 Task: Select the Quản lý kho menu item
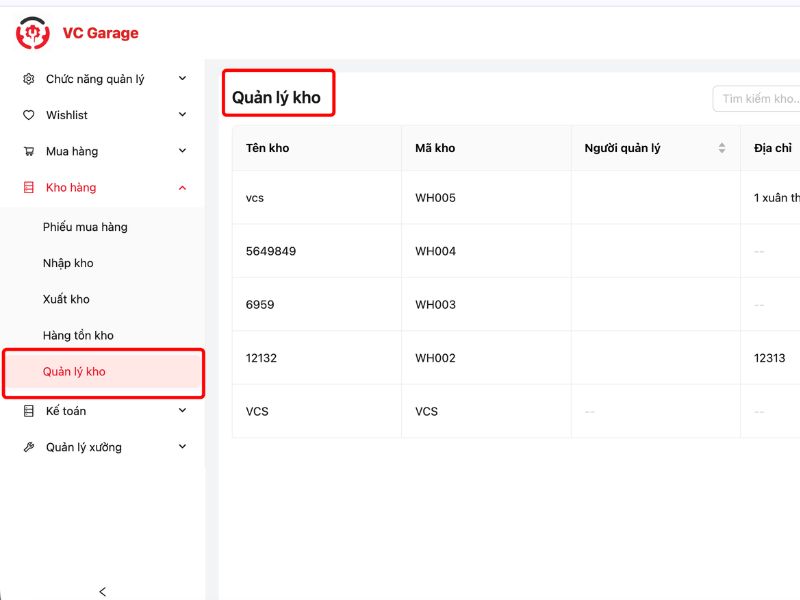tap(74, 372)
